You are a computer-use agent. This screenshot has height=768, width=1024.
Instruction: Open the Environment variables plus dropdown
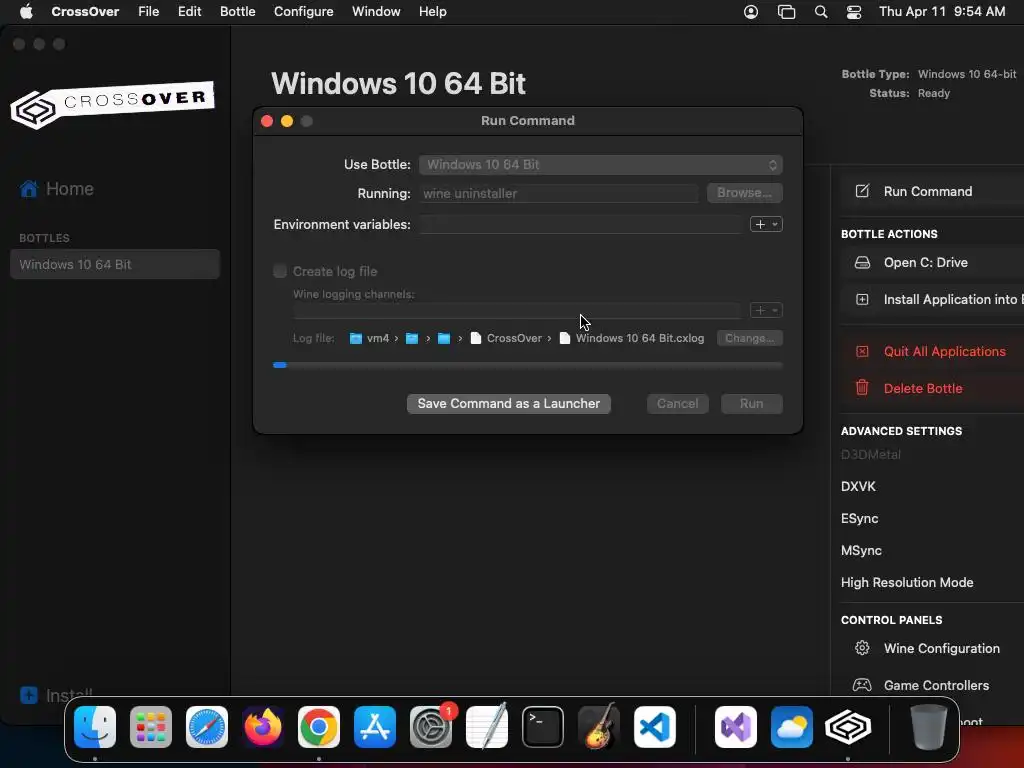tap(766, 224)
